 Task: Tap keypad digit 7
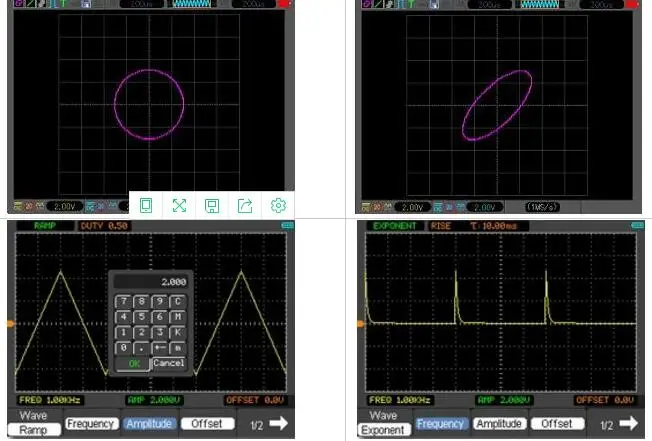(123, 301)
